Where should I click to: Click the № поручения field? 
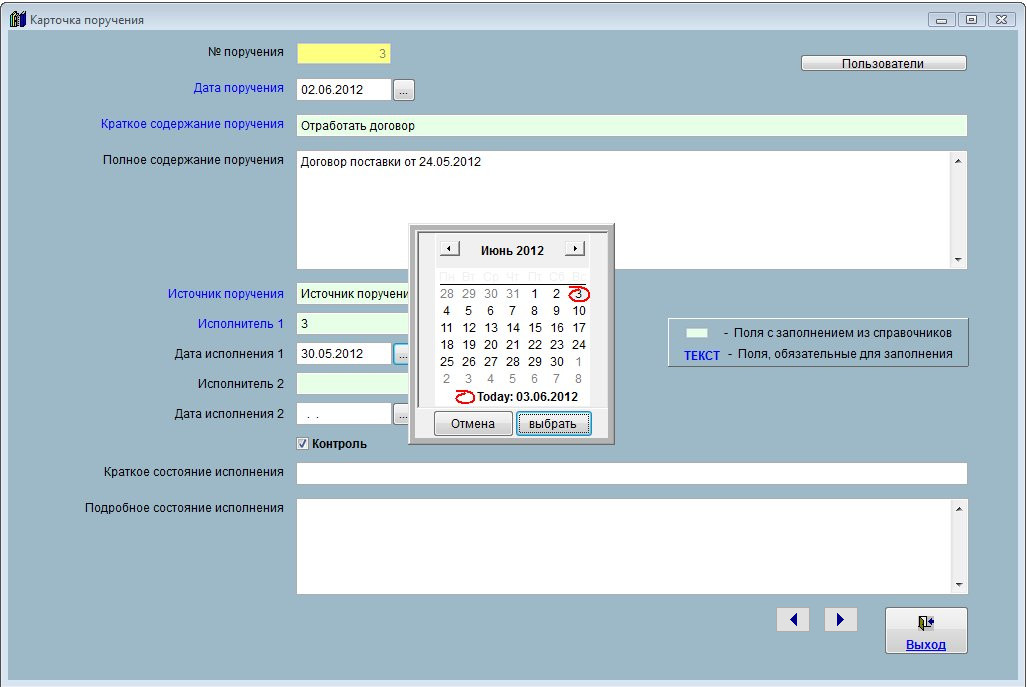(344, 54)
